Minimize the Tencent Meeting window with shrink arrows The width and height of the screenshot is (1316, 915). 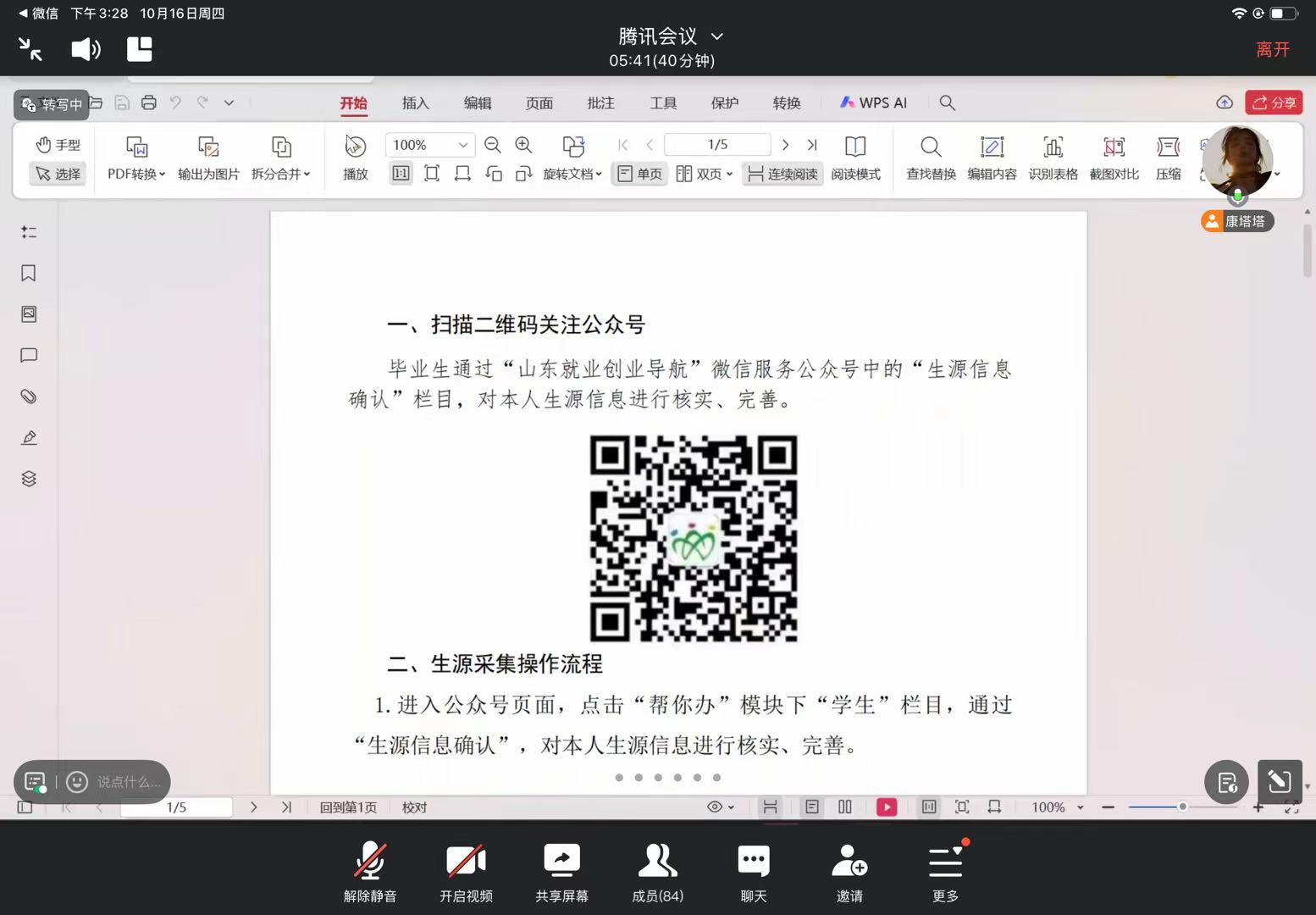(x=30, y=49)
